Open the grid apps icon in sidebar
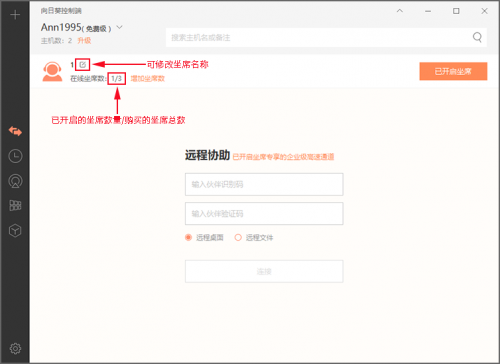500x364 pixels. 15,205
